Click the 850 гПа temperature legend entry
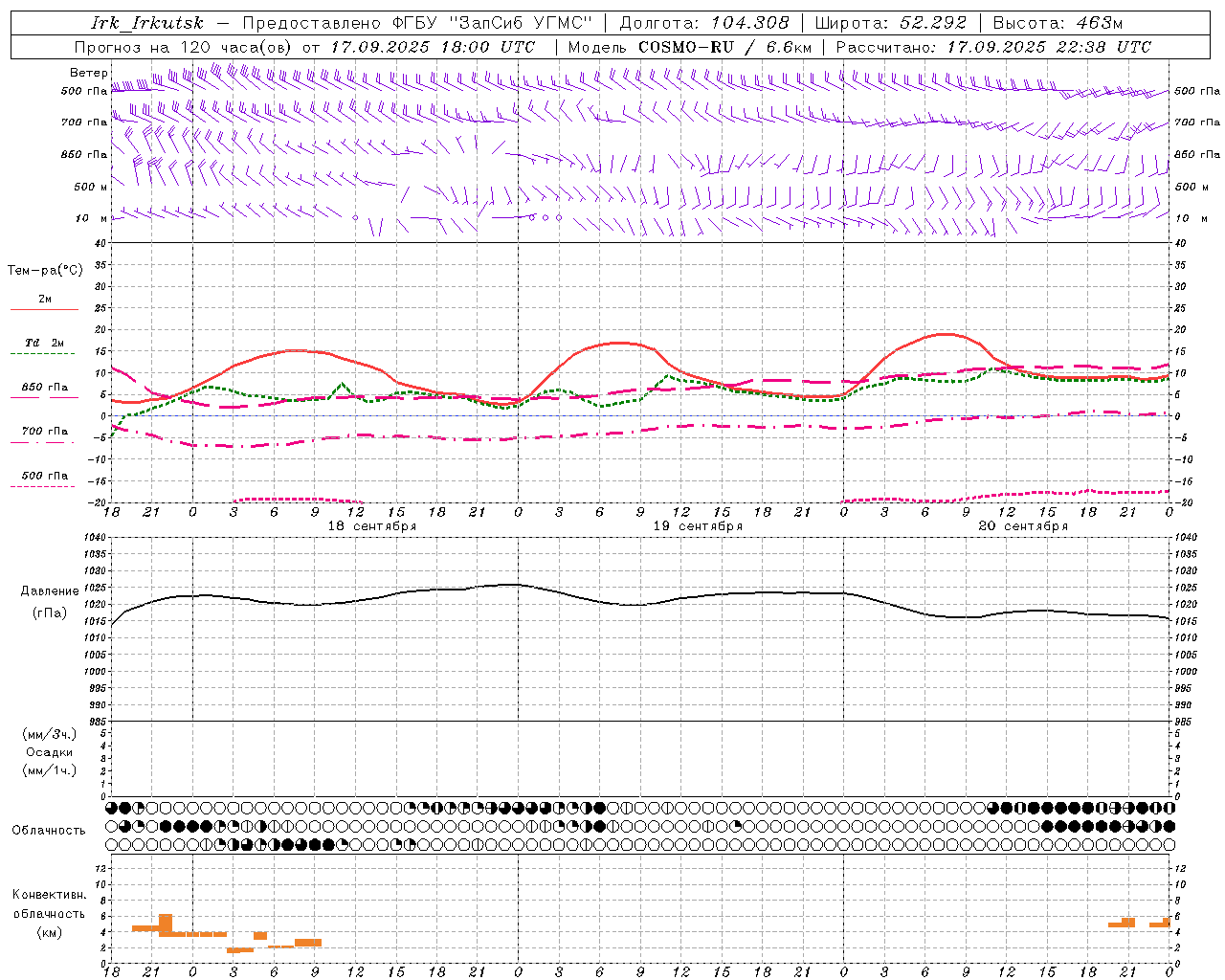Viewport: 1225px width, 980px height. tap(45, 387)
